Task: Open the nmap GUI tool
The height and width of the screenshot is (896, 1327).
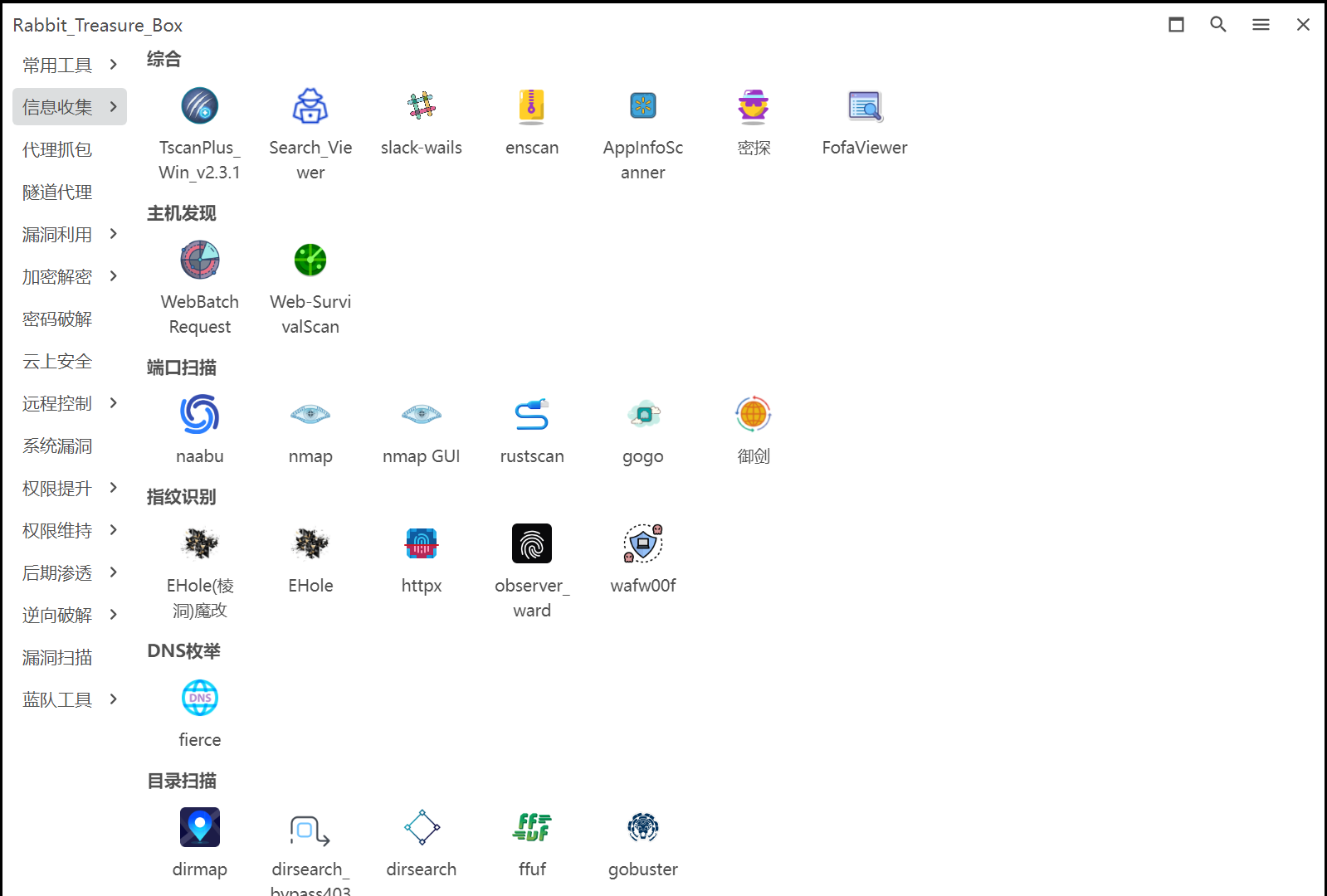Action: [422, 415]
